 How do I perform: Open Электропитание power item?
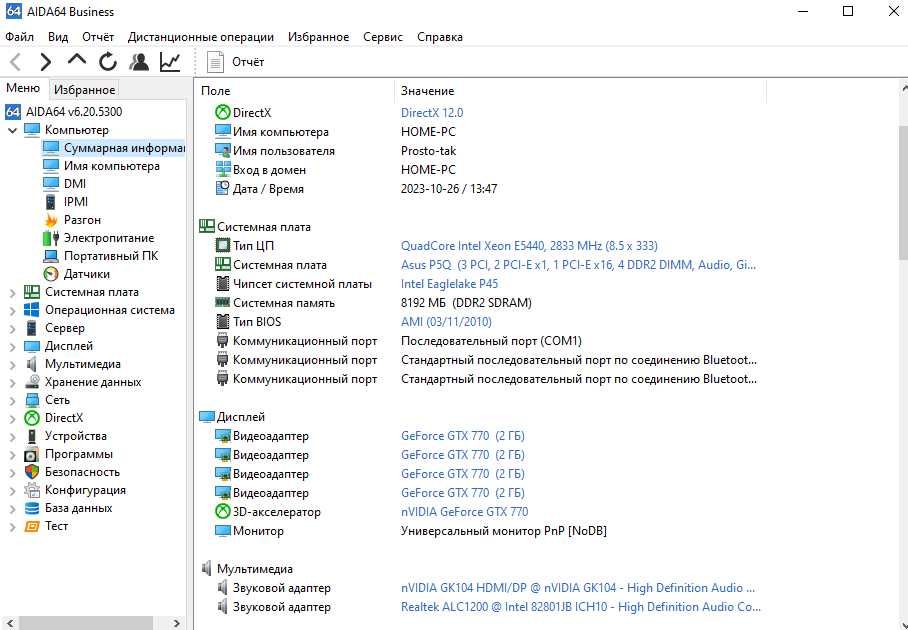click(x=109, y=237)
